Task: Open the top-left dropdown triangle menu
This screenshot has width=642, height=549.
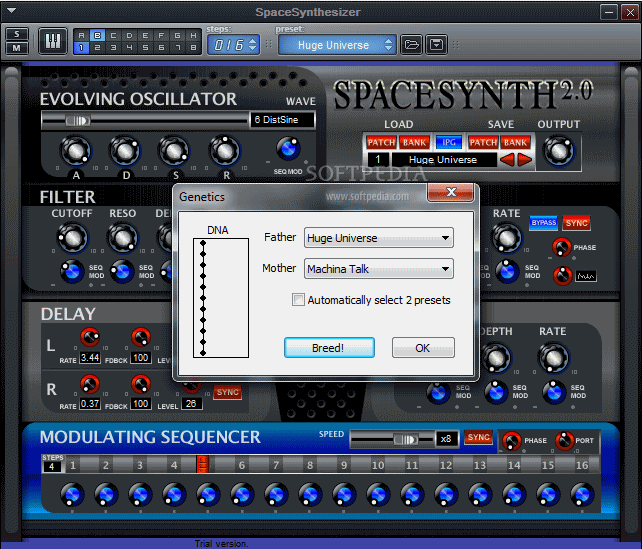Action: coord(11,10)
